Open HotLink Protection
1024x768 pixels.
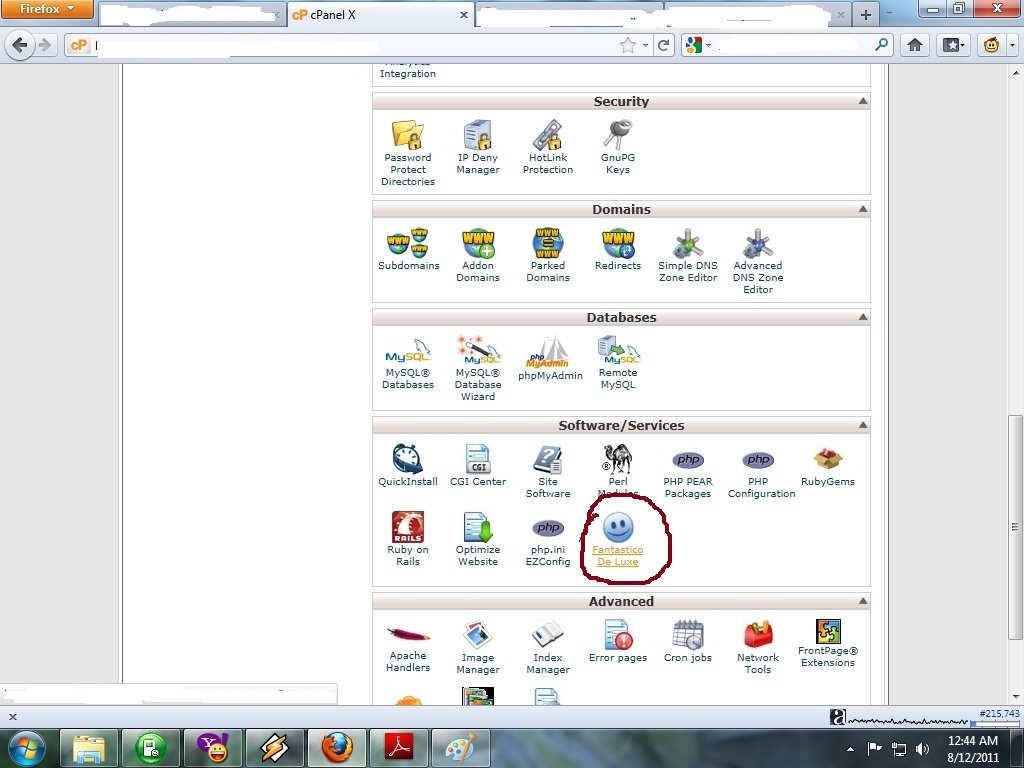click(x=547, y=148)
